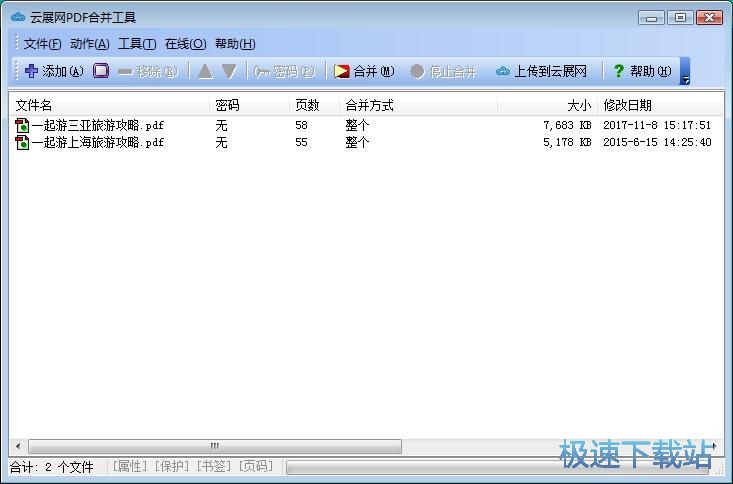Click the [书签] status bar indicator

coord(214,466)
